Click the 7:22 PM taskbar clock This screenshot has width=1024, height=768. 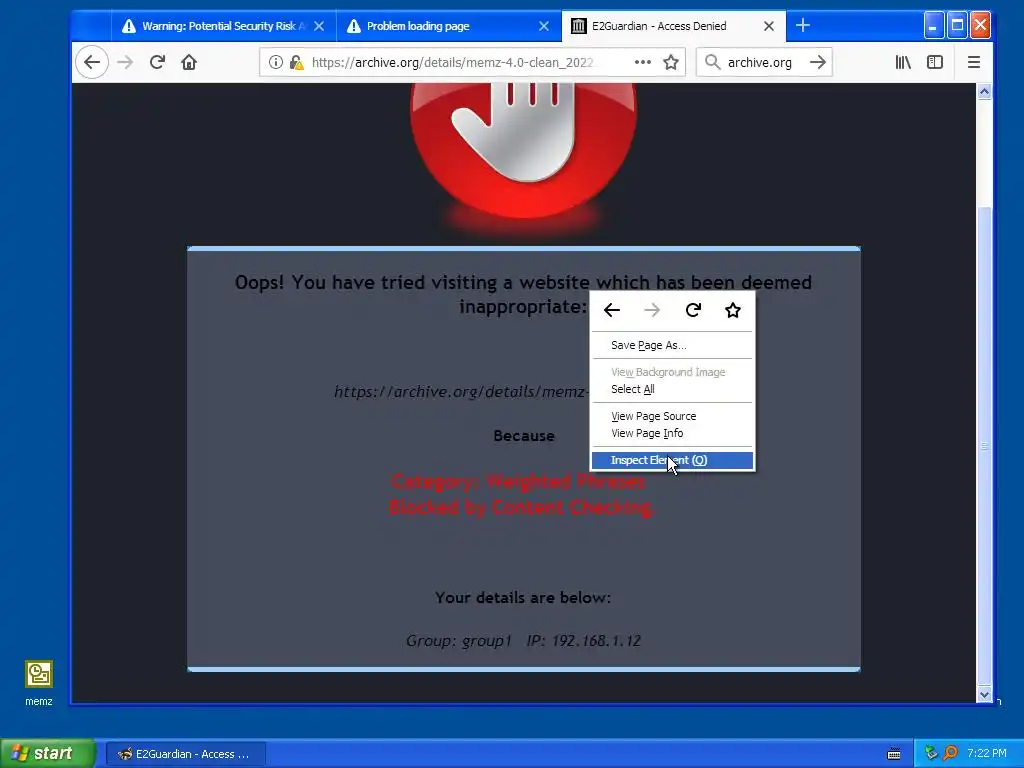click(x=987, y=753)
